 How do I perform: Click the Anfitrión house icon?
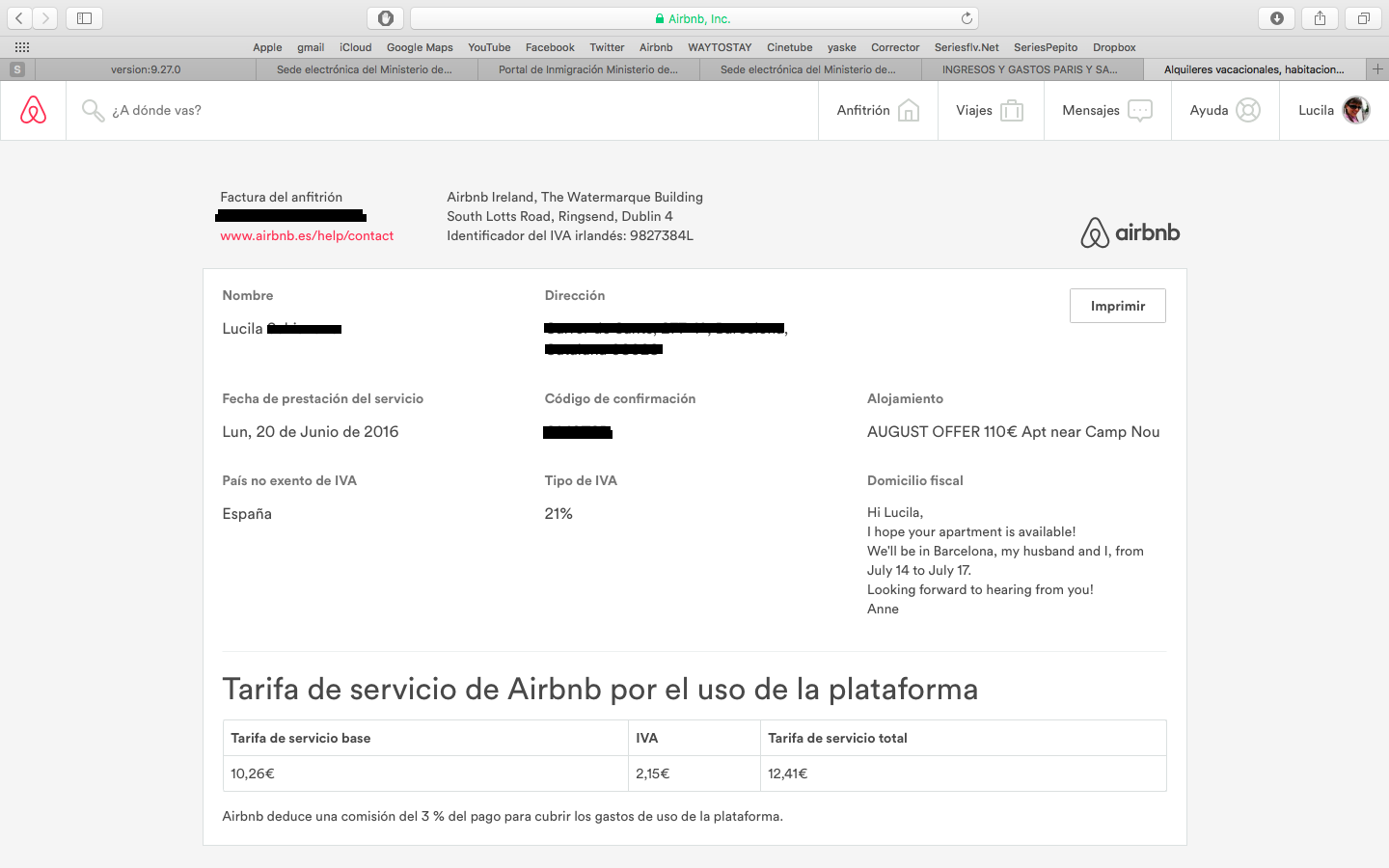pos(909,111)
